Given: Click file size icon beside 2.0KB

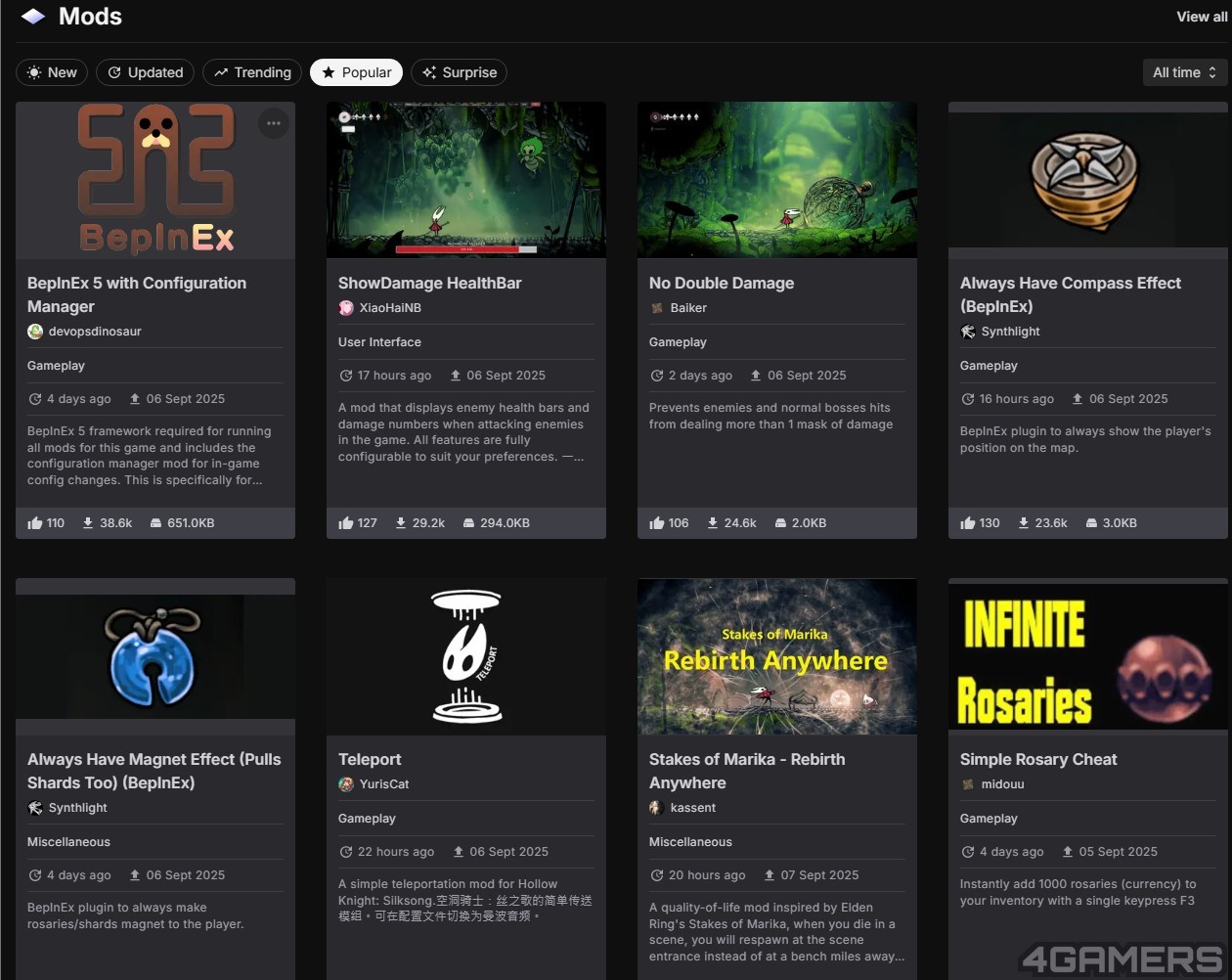Looking at the screenshot, I should pyautogui.click(x=780, y=523).
